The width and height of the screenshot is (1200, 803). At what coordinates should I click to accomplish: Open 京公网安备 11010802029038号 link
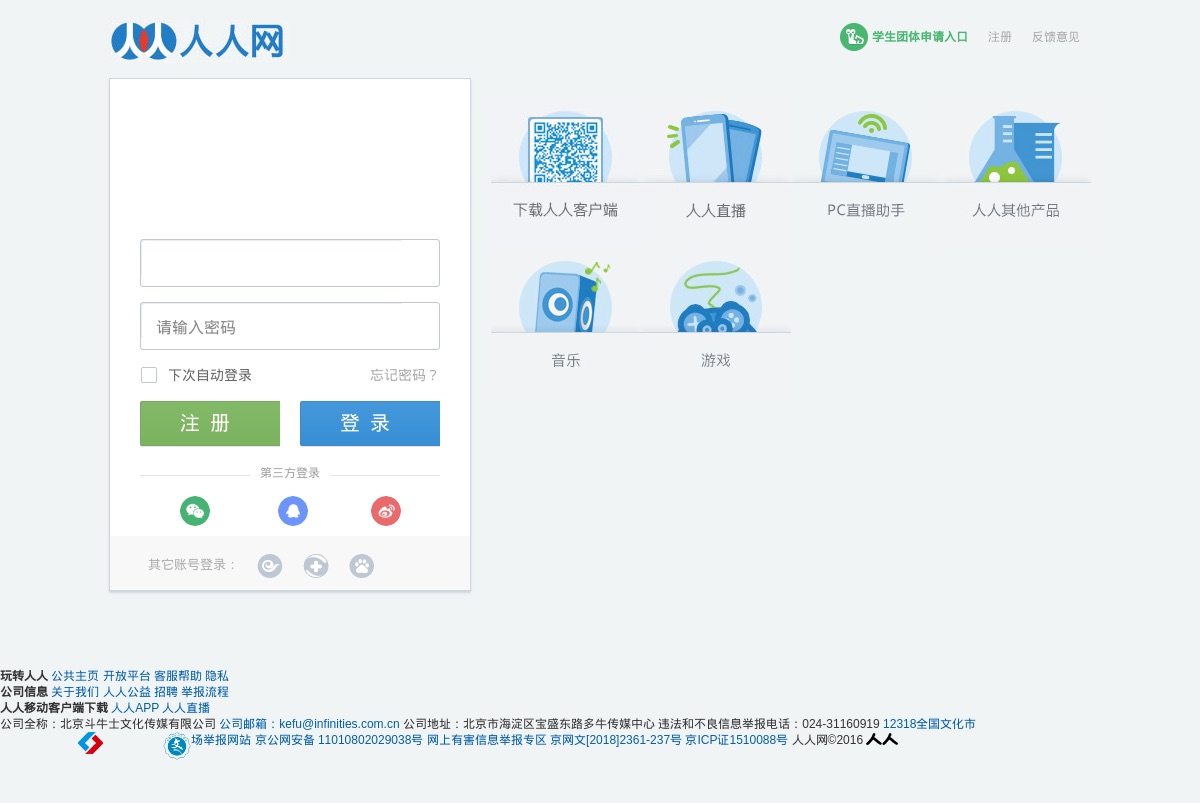(x=339, y=741)
